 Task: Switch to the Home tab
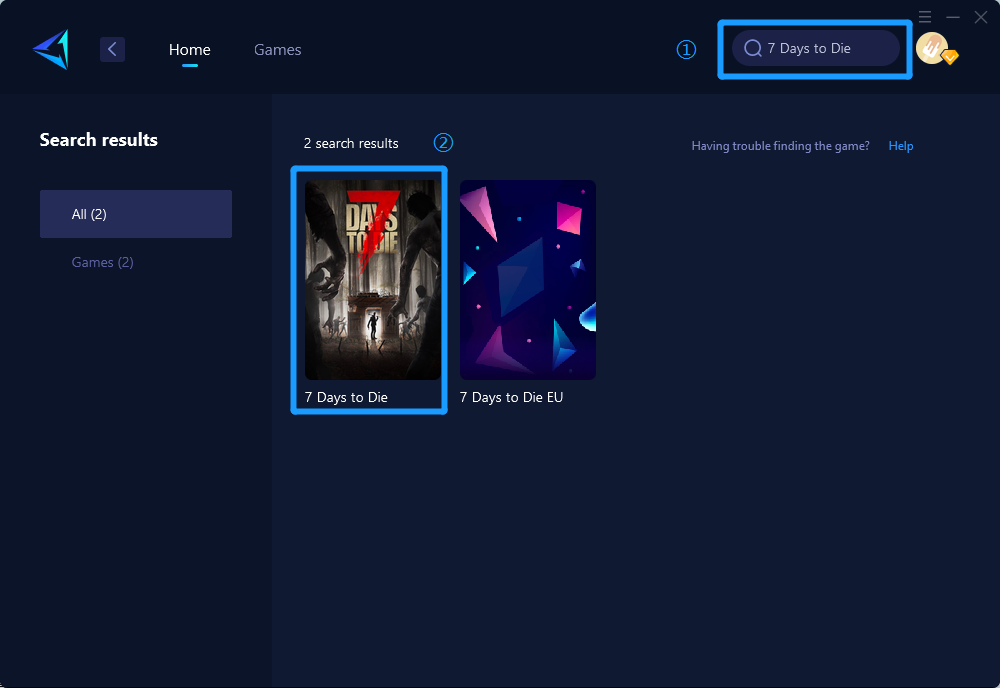189,50
